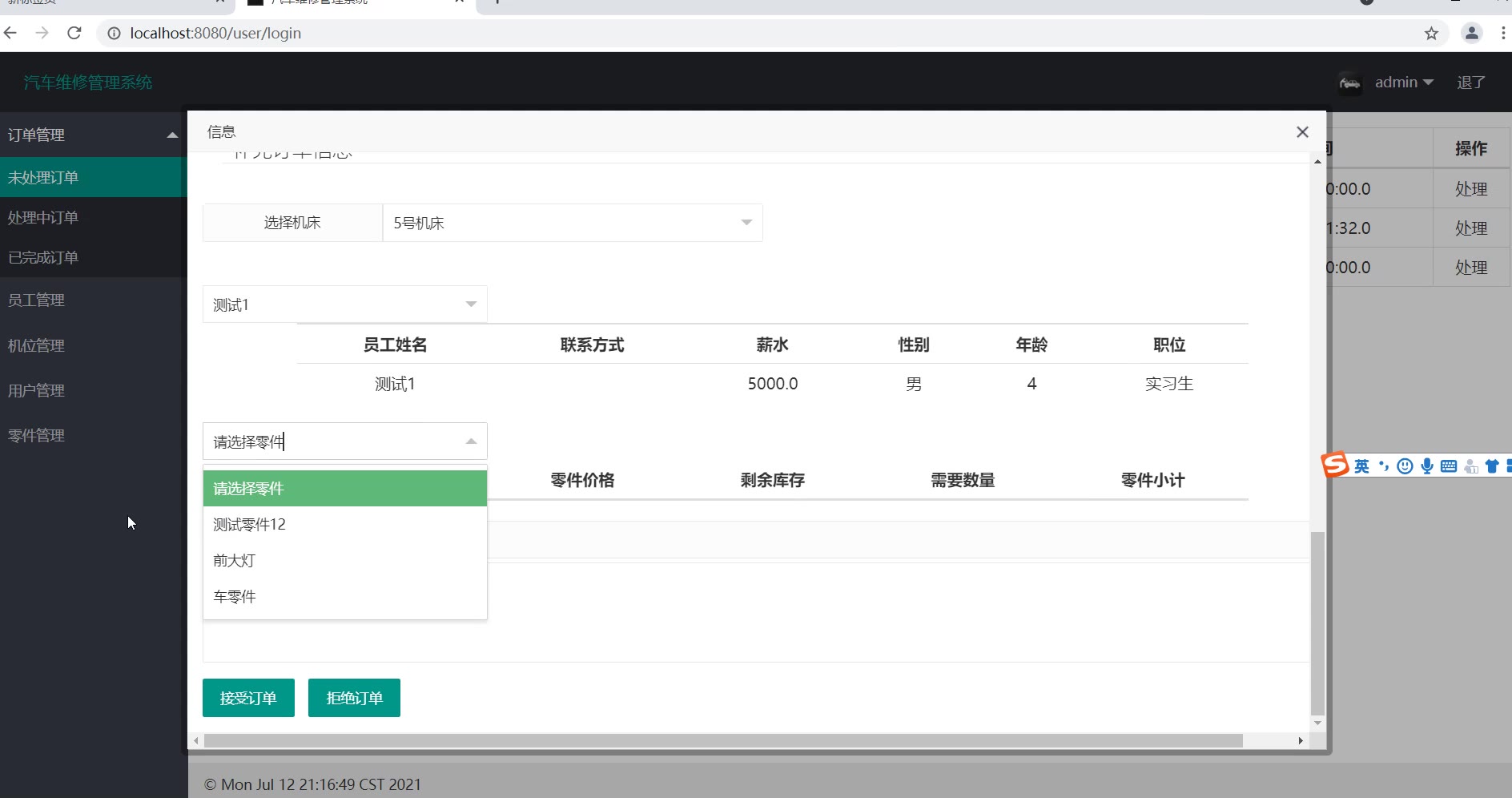This screenshot has height=798, width=1512.
Task: Click the 零件小计 column header
Action: pyautogui.click(x=1153, y=480)
